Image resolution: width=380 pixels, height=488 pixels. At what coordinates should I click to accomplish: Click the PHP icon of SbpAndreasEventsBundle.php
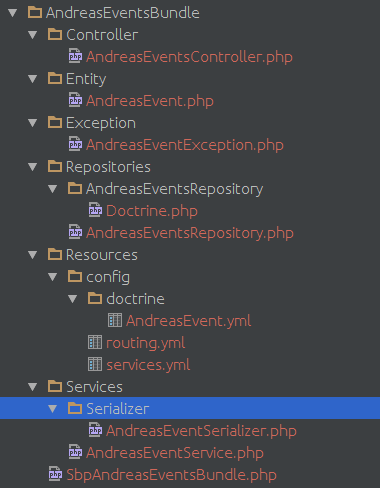(55, 474)
